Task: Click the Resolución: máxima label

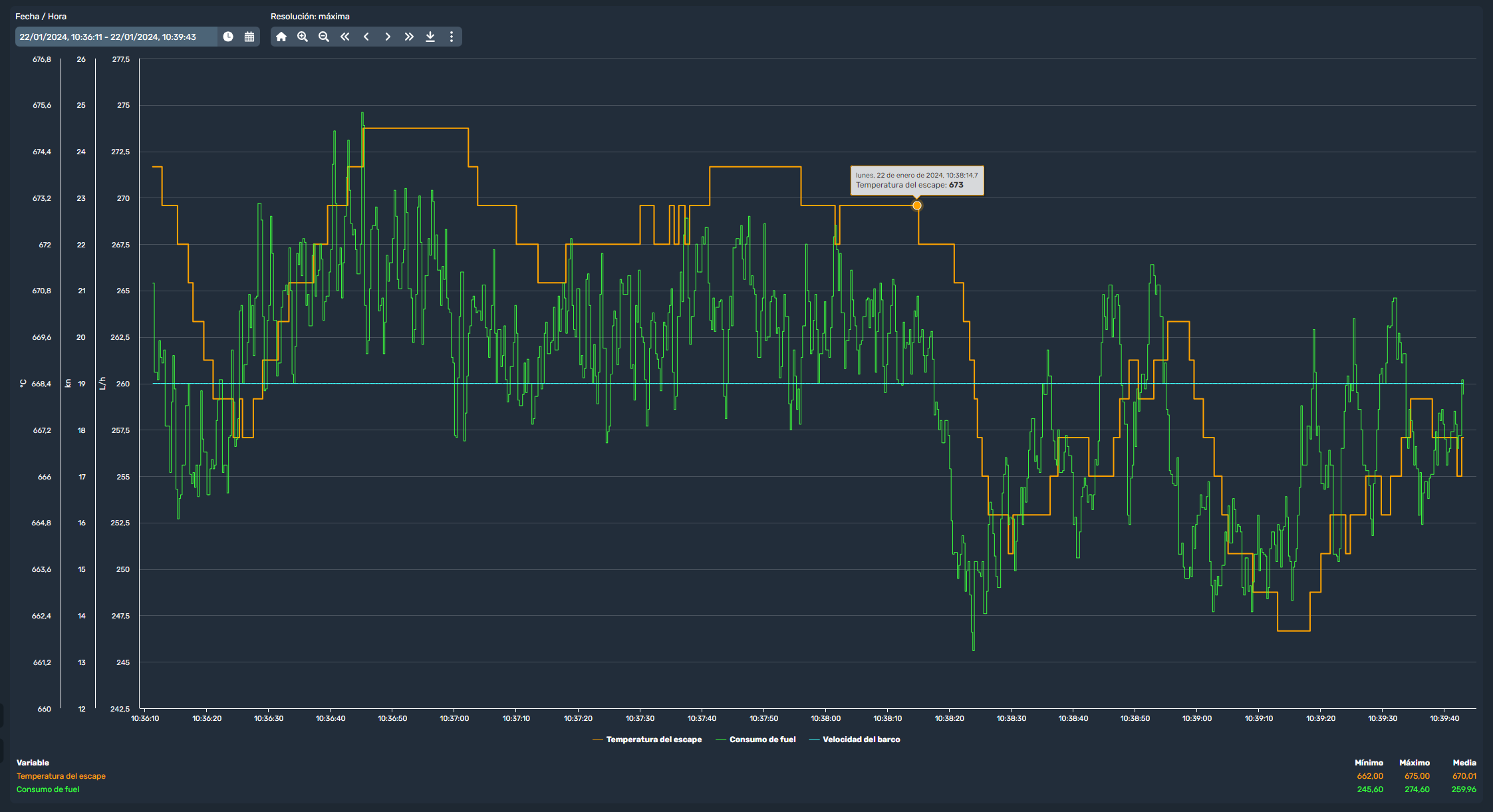Action: point(310,17)
